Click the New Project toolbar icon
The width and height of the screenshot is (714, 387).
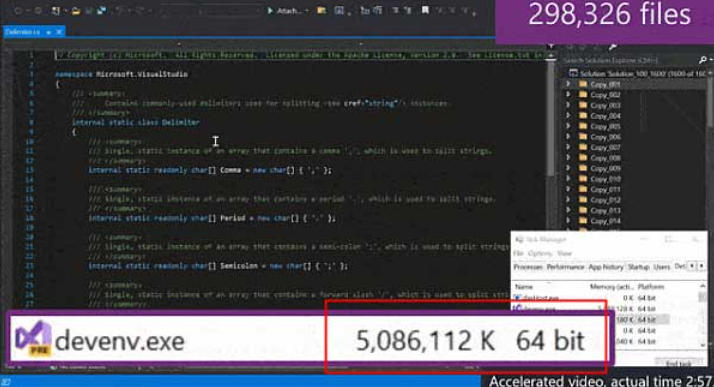pyautogui.click(x=56, y=10)
